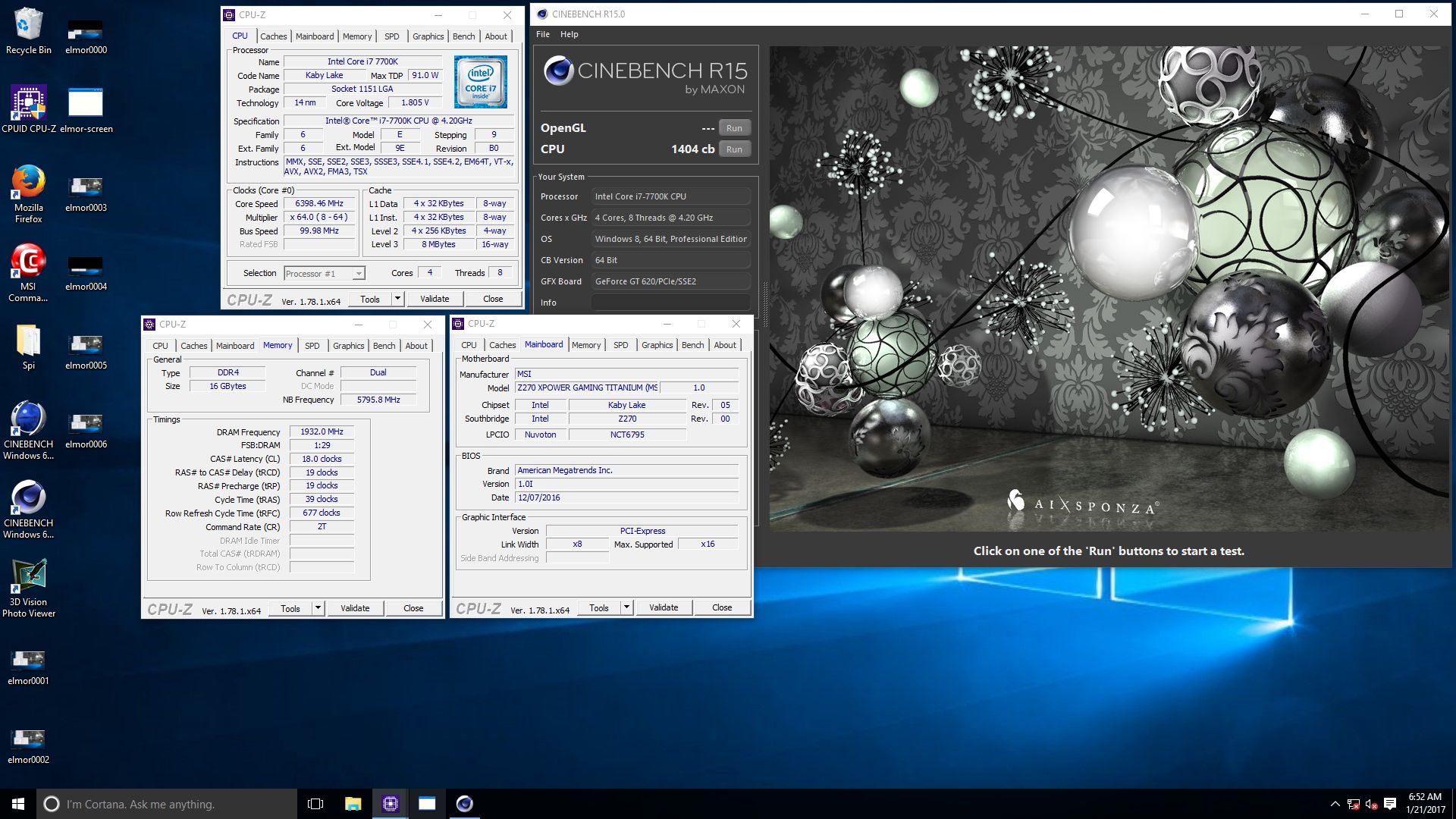Launch MSI Command Center shortcut

[x=29, y=273]
